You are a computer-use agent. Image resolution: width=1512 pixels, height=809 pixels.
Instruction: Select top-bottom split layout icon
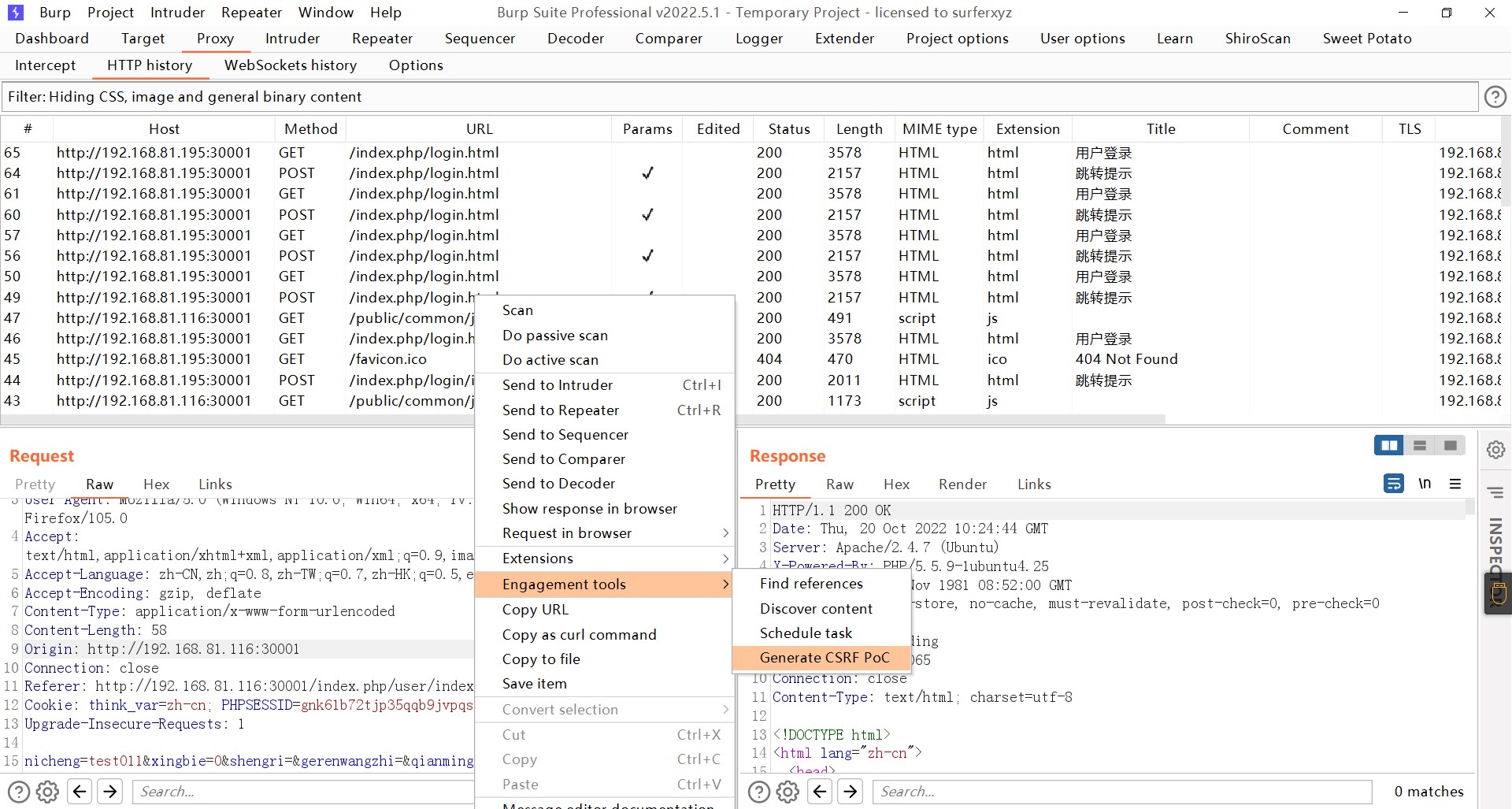pyautogui.click(x=1420, y=446)
